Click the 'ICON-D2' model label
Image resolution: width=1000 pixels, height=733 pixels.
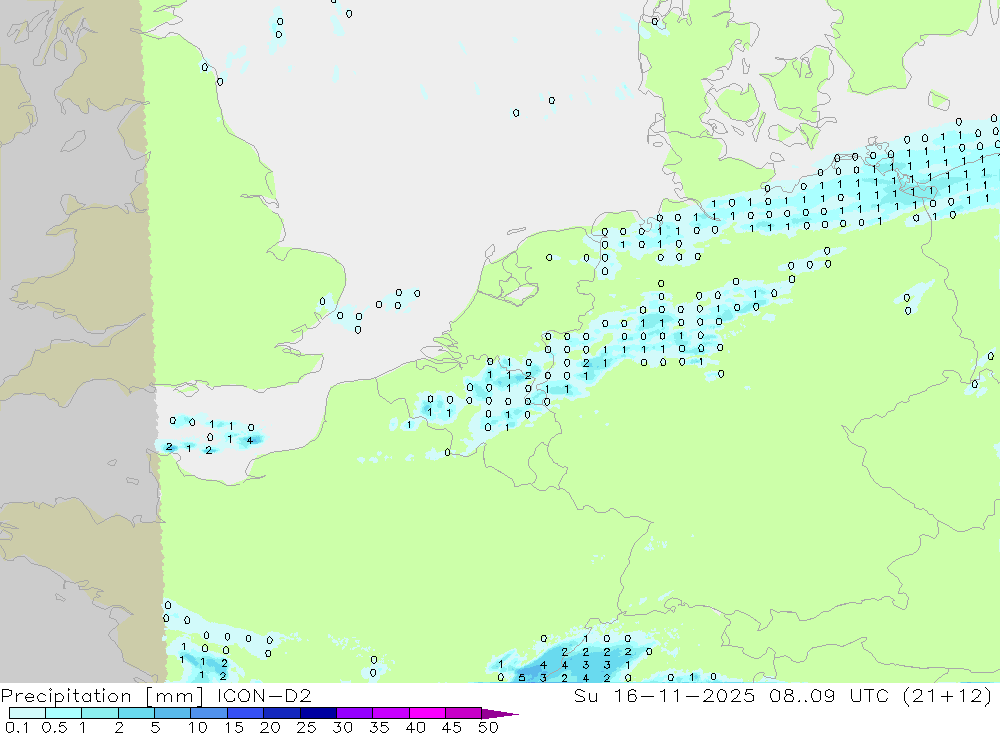(x=264, y=695)
